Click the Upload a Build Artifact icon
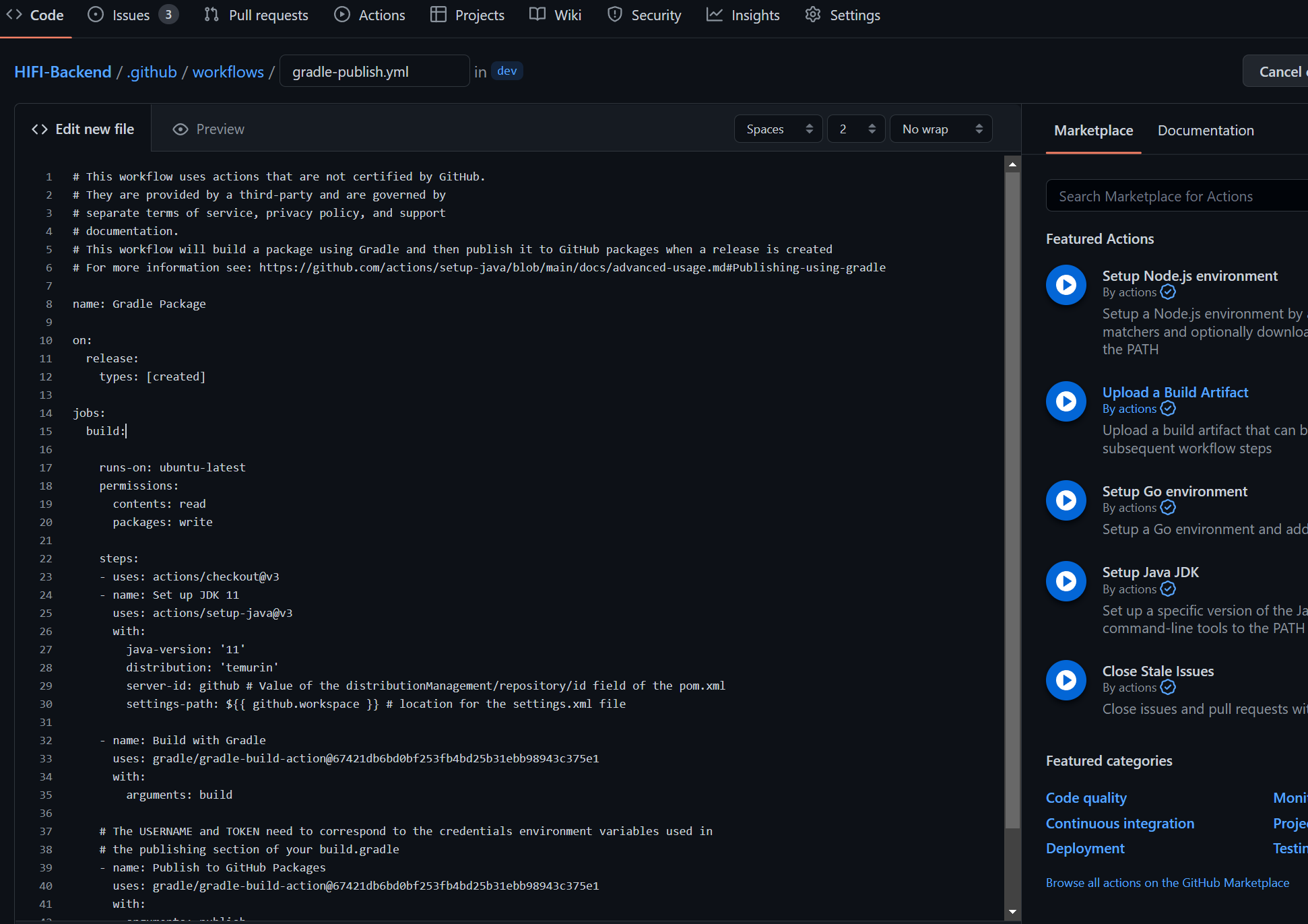The width and height of the screenshot is (1308, 924). tap(1066, 401)
